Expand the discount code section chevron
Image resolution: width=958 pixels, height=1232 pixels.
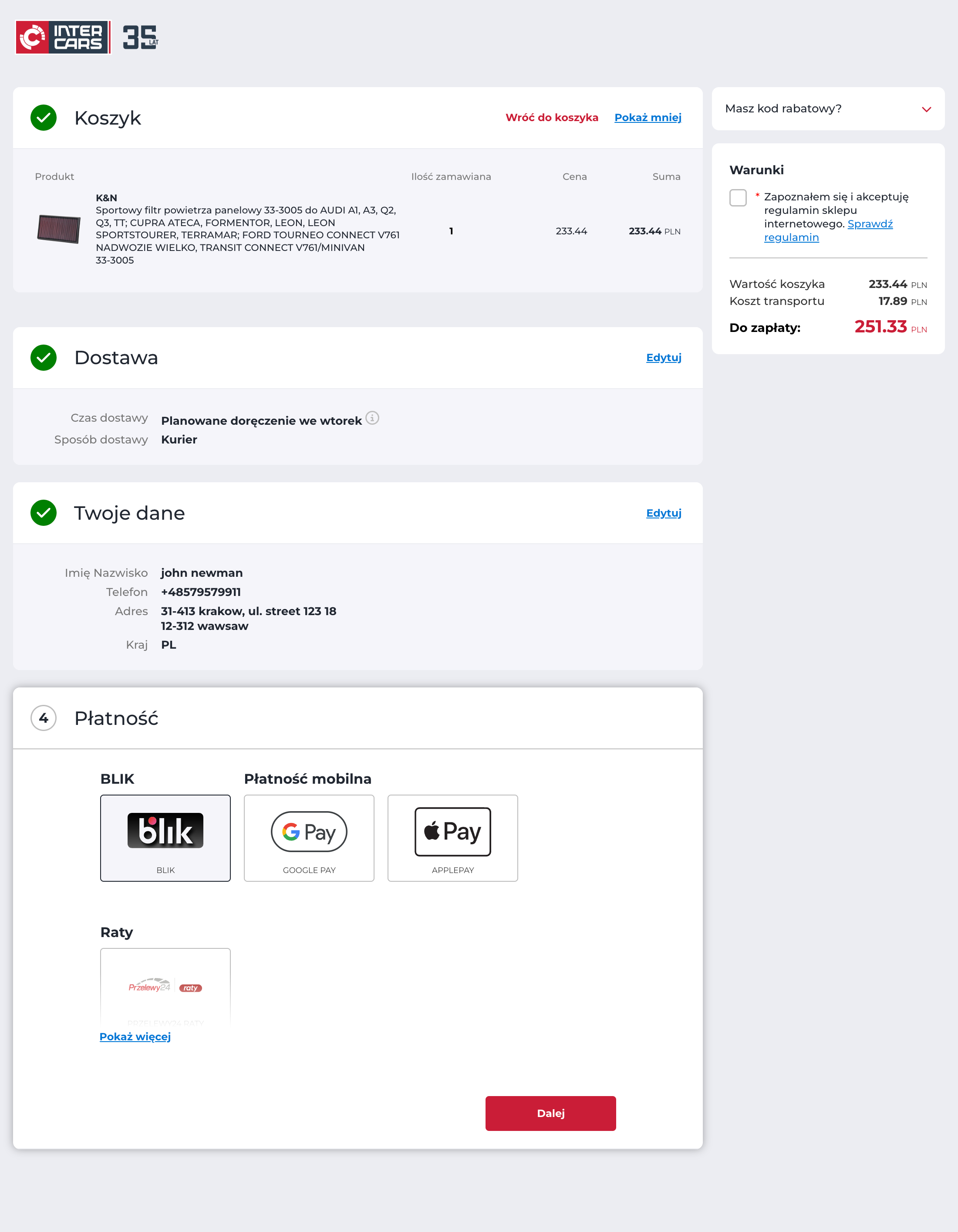926,109
